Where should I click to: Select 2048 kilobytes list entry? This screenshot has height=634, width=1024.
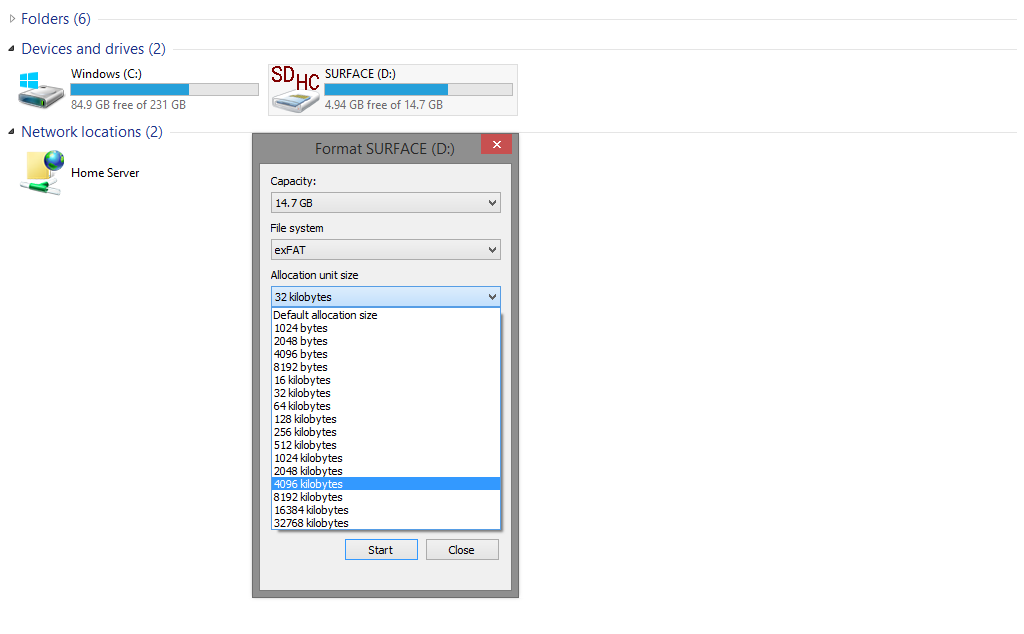[x=385, y=471]
